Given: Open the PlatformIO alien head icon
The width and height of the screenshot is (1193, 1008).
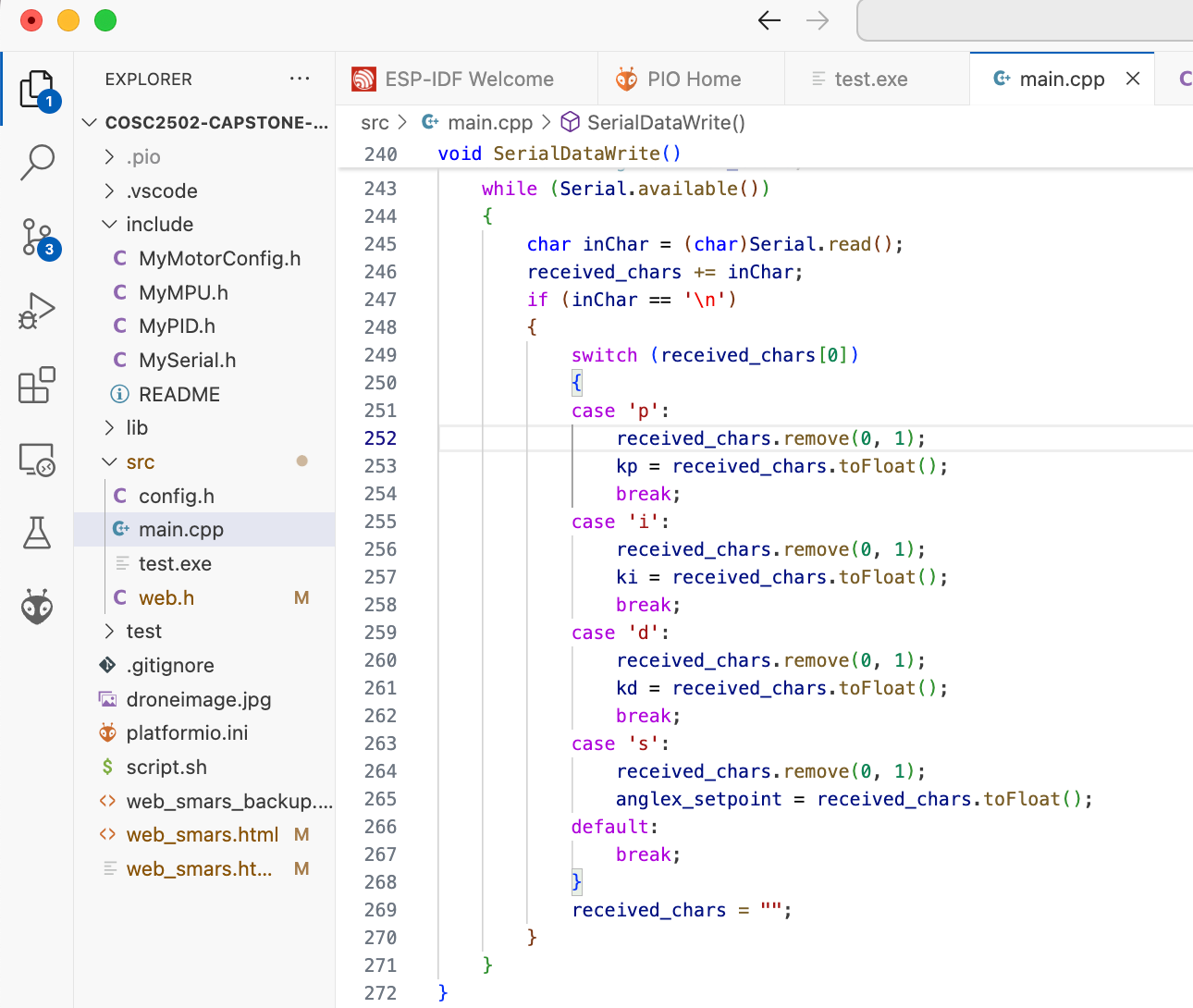Looking at the screenshot, I should pyautogui.click(x=37, y=607).
